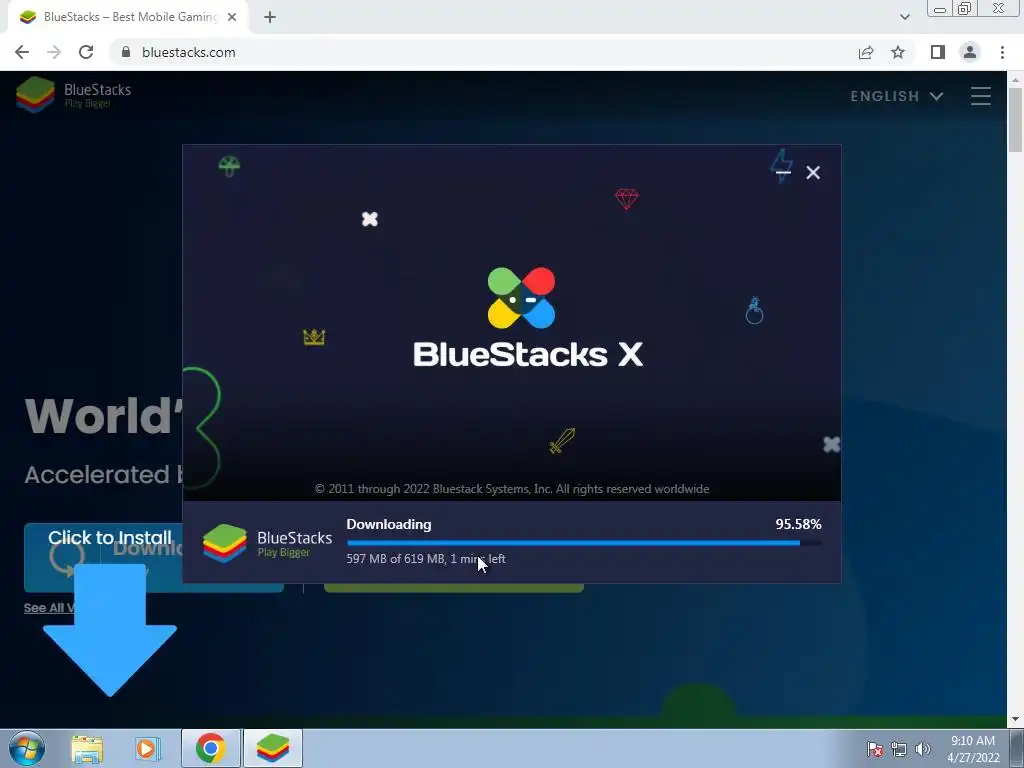
Task: Click the BlueStacks X four-petal logo
Action: [x=521, y=298]
